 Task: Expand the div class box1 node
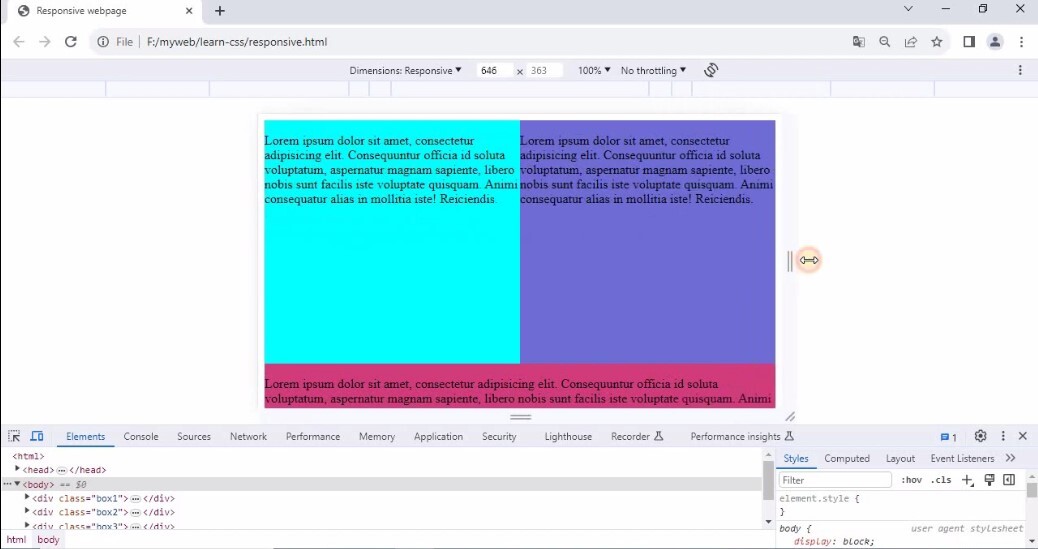[28, 498]
